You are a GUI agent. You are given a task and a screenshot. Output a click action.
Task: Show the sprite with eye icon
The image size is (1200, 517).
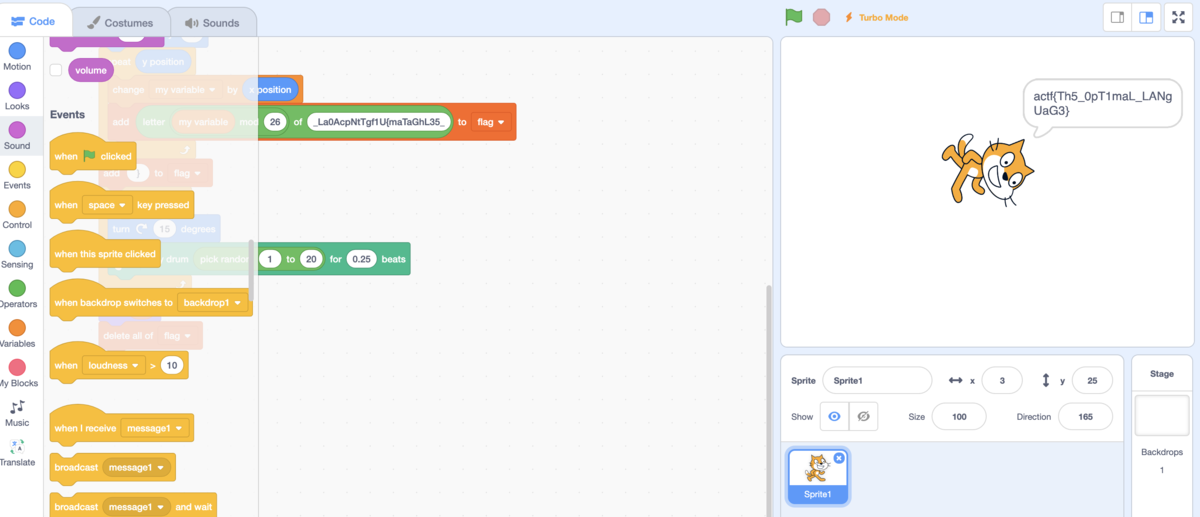click(x=834, y=416)
